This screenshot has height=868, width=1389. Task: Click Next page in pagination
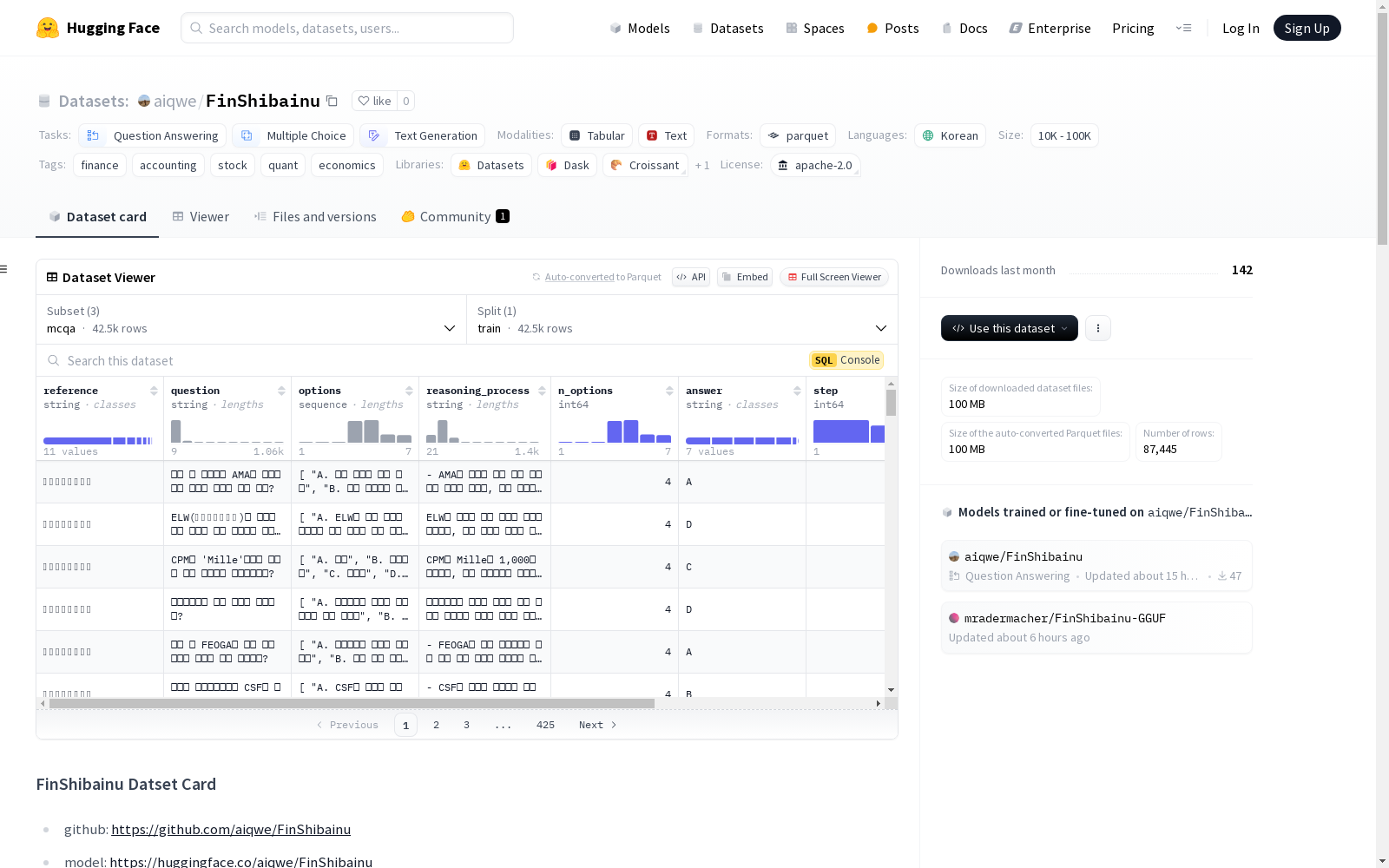pos(597,725)
